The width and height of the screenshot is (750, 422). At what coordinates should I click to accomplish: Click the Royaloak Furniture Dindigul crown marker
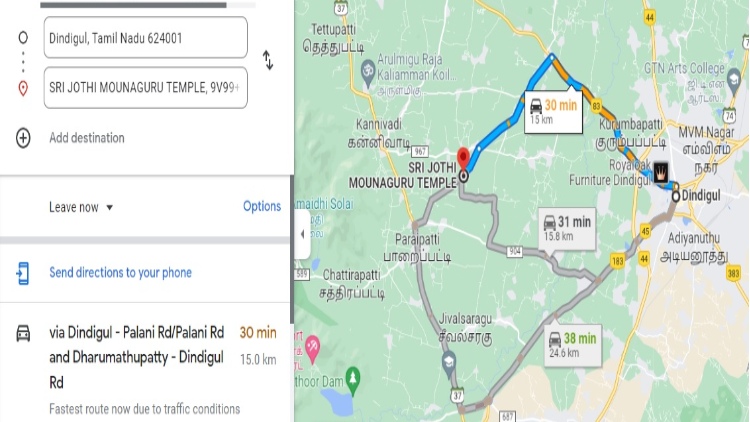(x=661, y=172)
